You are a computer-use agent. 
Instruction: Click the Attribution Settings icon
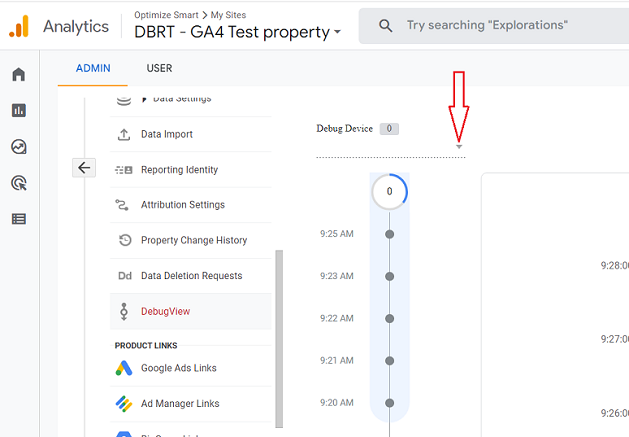pos(122,205)
